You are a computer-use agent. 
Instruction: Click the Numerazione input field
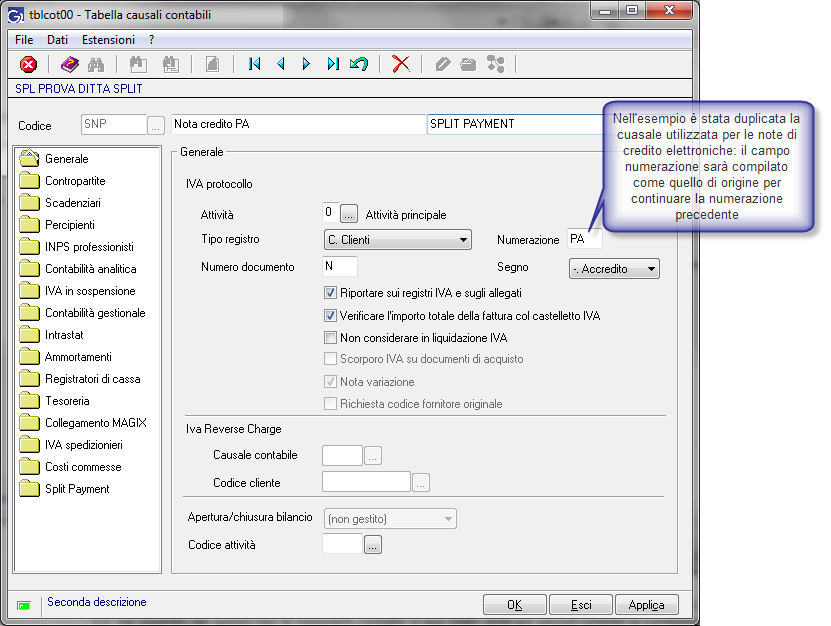tap(585, 239)
